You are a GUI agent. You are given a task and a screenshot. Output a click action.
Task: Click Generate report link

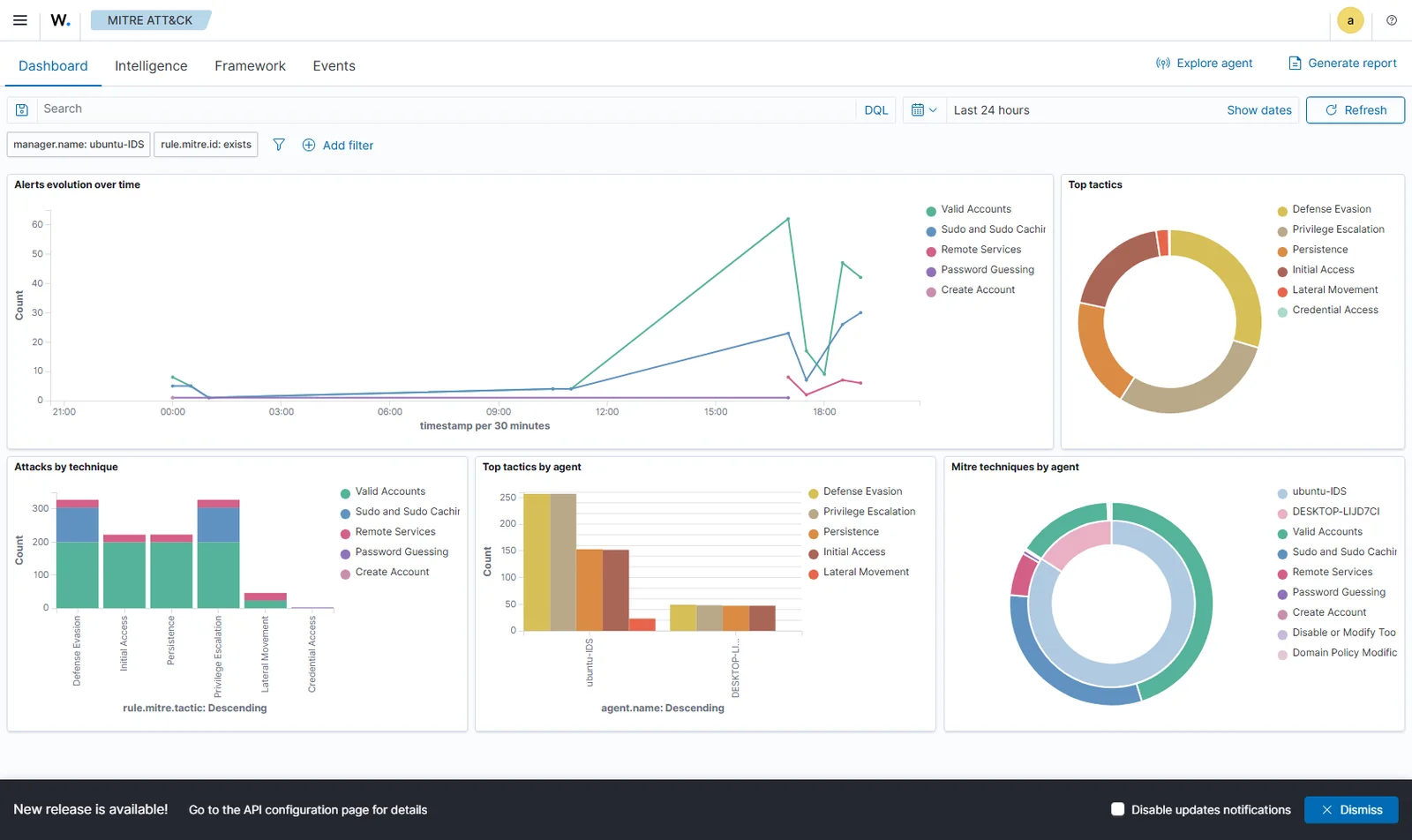[1342, 64]
